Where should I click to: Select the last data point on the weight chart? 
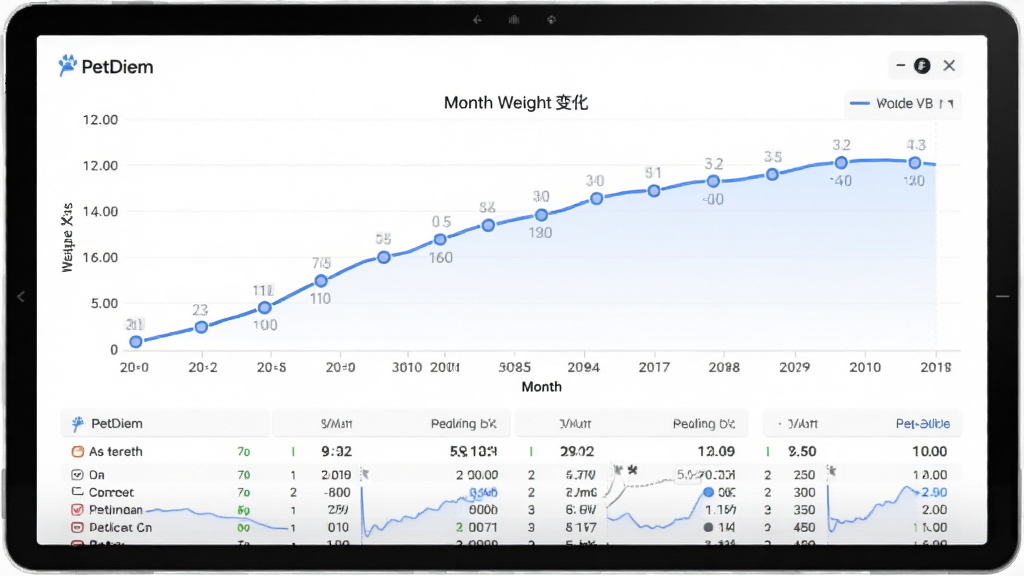coord(915,163)
